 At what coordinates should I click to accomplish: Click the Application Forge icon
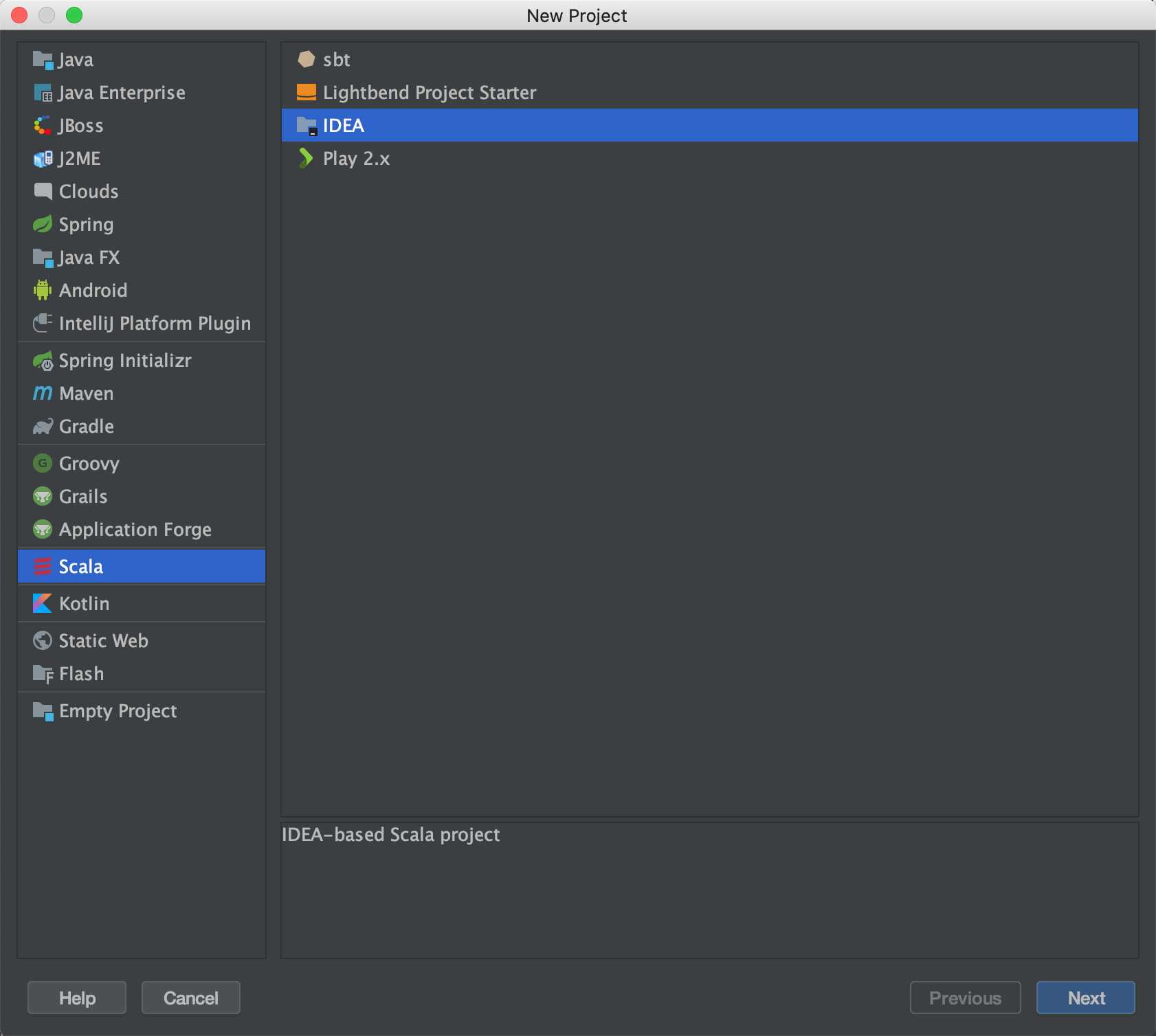point(43,530)
